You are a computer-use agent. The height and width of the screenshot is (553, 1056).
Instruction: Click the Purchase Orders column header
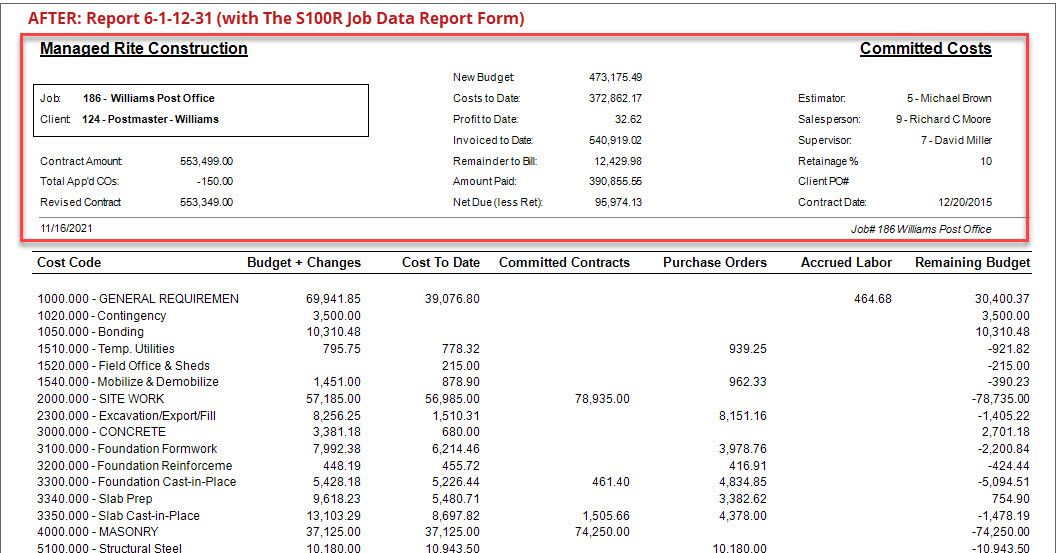click(x=715, y=263)
